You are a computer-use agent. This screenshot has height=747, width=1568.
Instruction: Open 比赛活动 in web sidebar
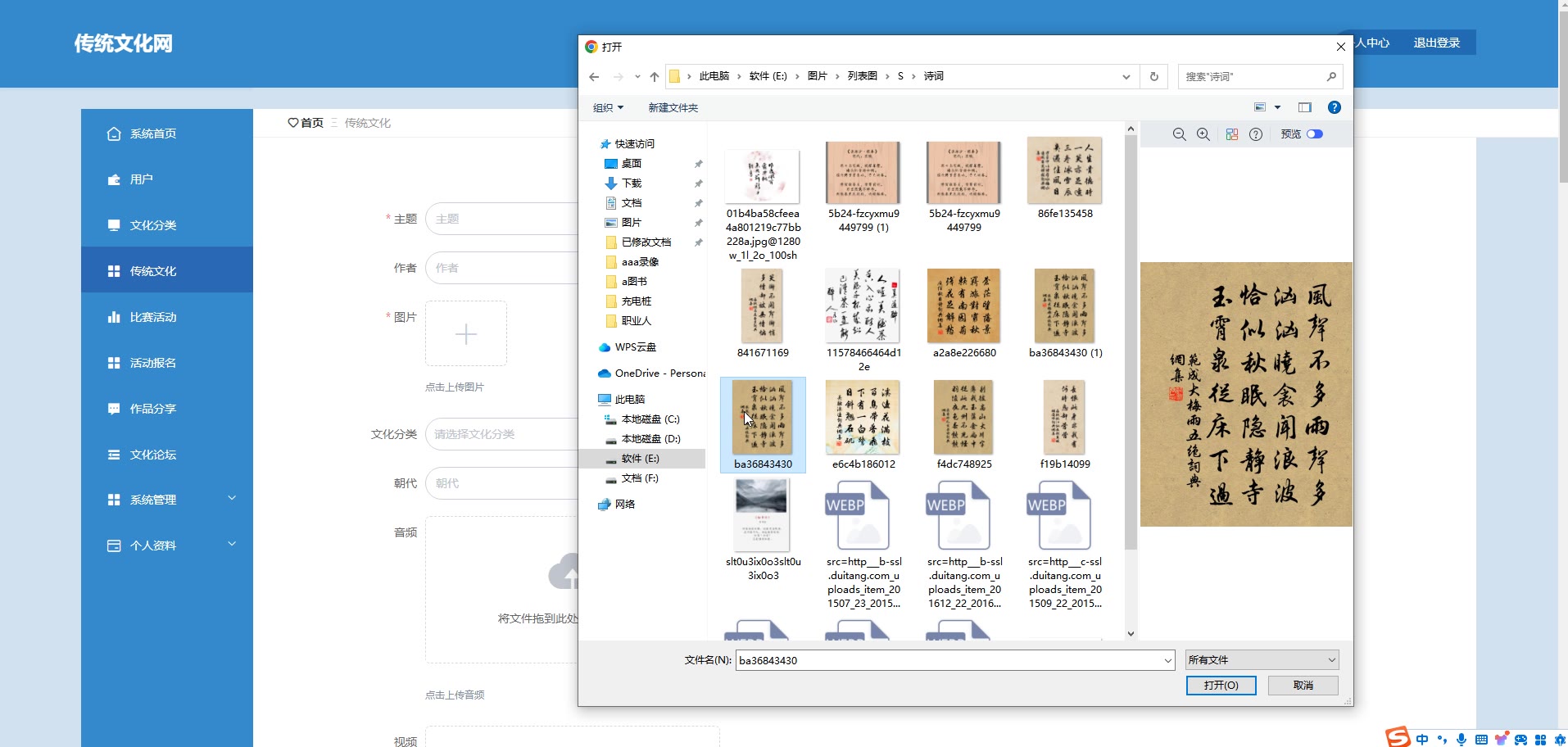[x=167, y=317]
